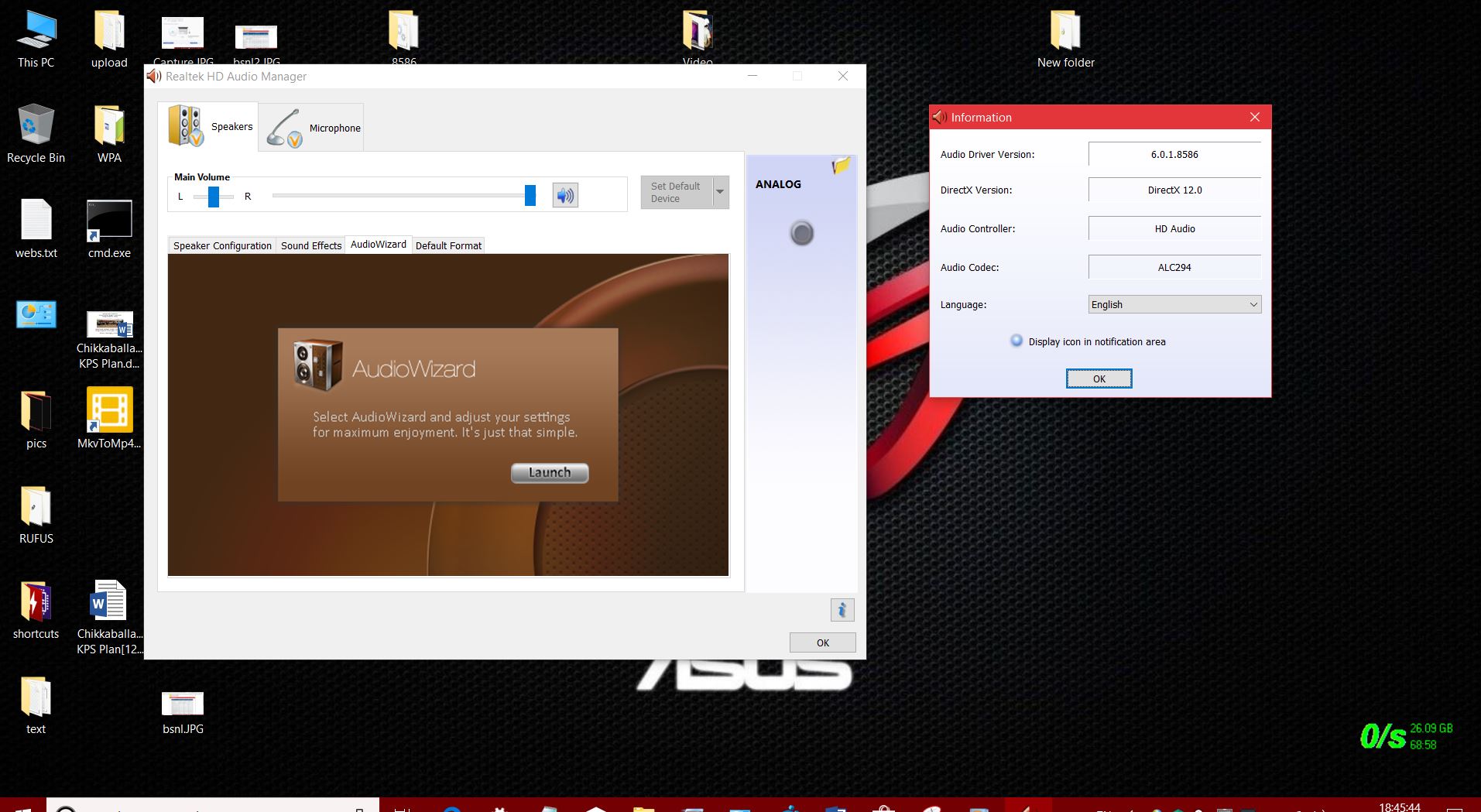Open the upload folder on desktop
The height and width of the screenshot is (812, 1481).
point(109,39)
